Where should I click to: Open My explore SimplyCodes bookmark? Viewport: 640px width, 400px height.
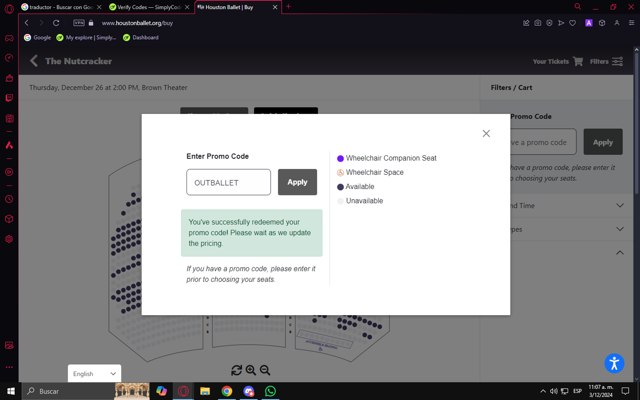click(86, 38)
